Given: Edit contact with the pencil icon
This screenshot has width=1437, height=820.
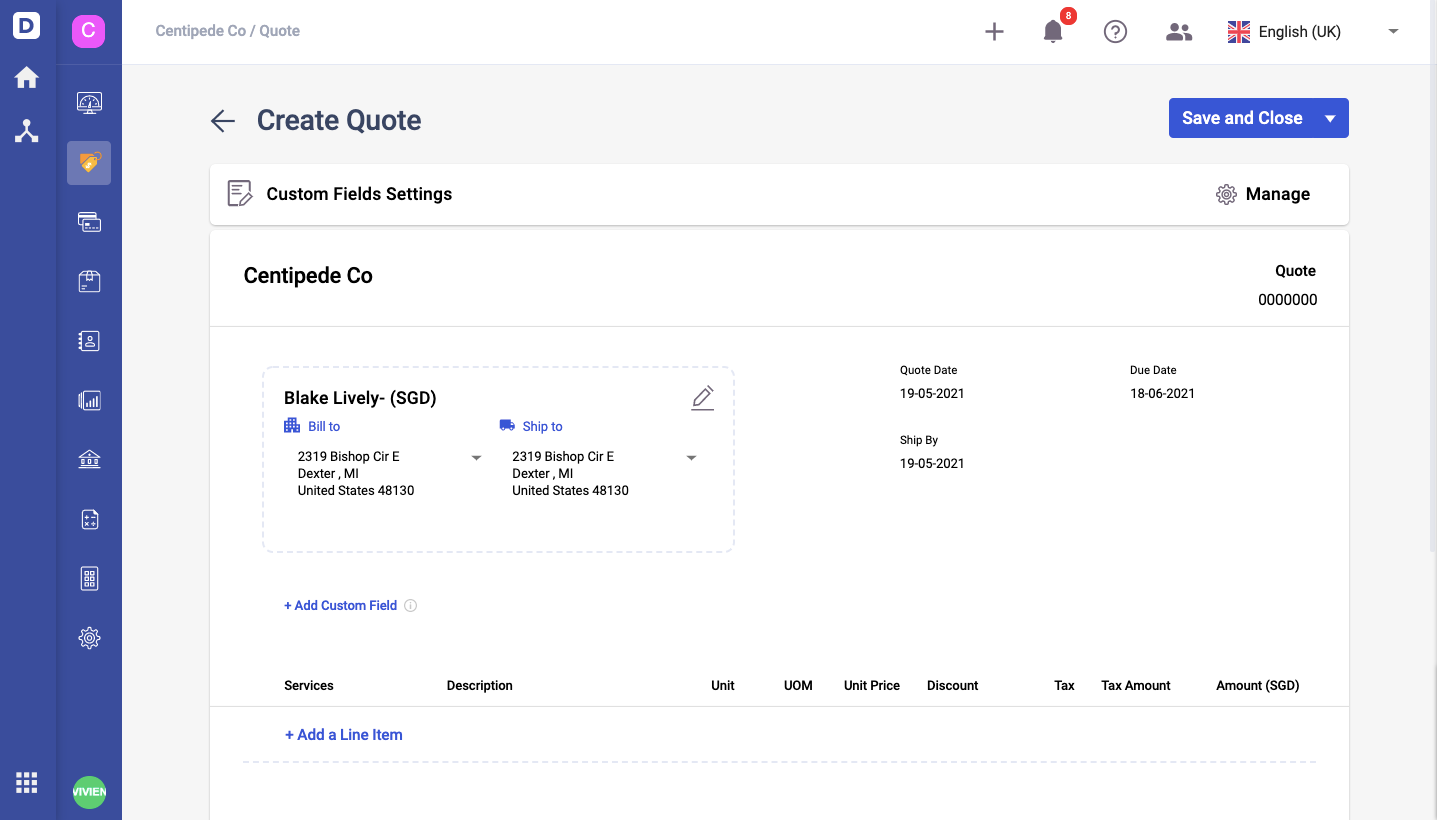Looking at the screenshot, I should [x=703, y=398].
